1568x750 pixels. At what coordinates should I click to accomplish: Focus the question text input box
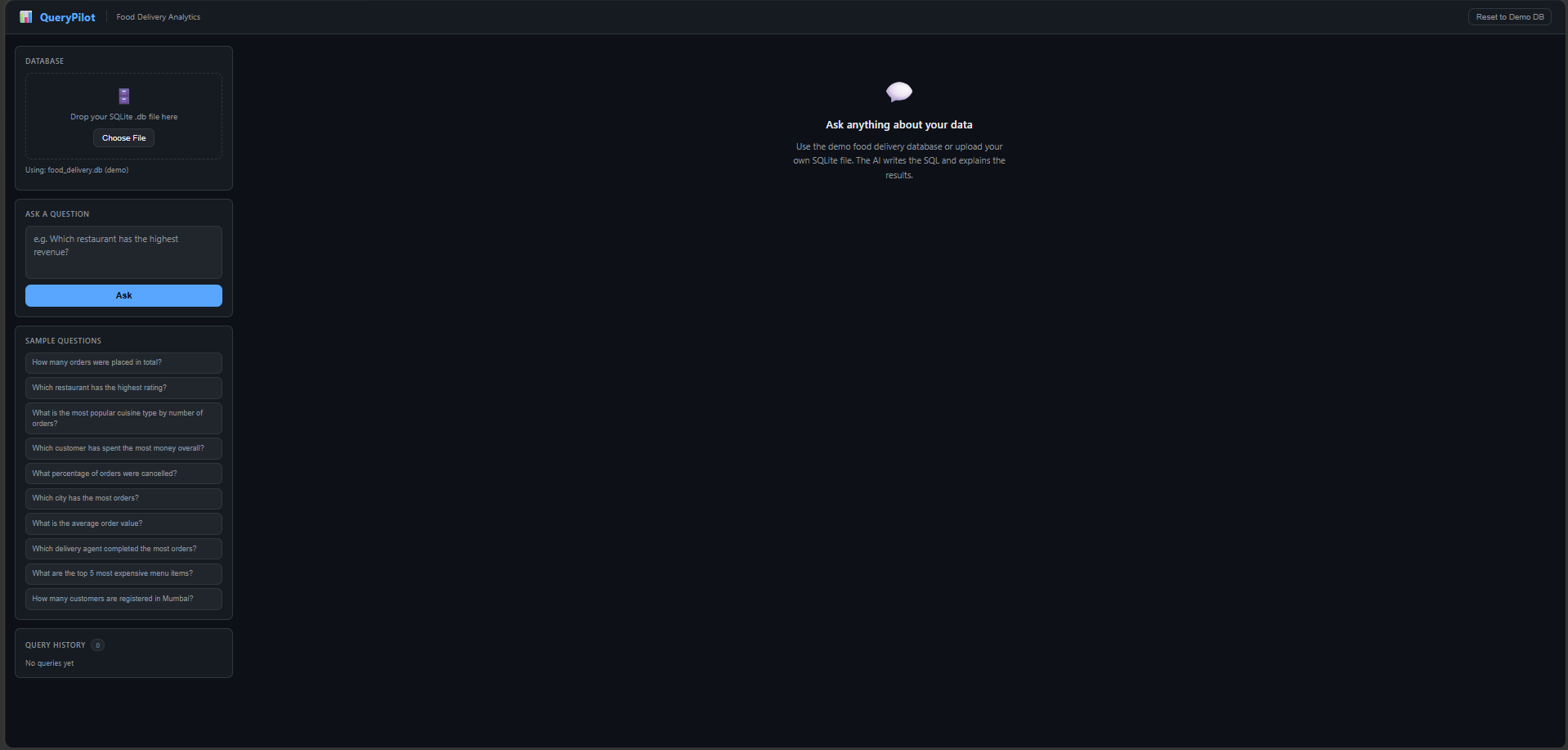[x=123, y=252]
